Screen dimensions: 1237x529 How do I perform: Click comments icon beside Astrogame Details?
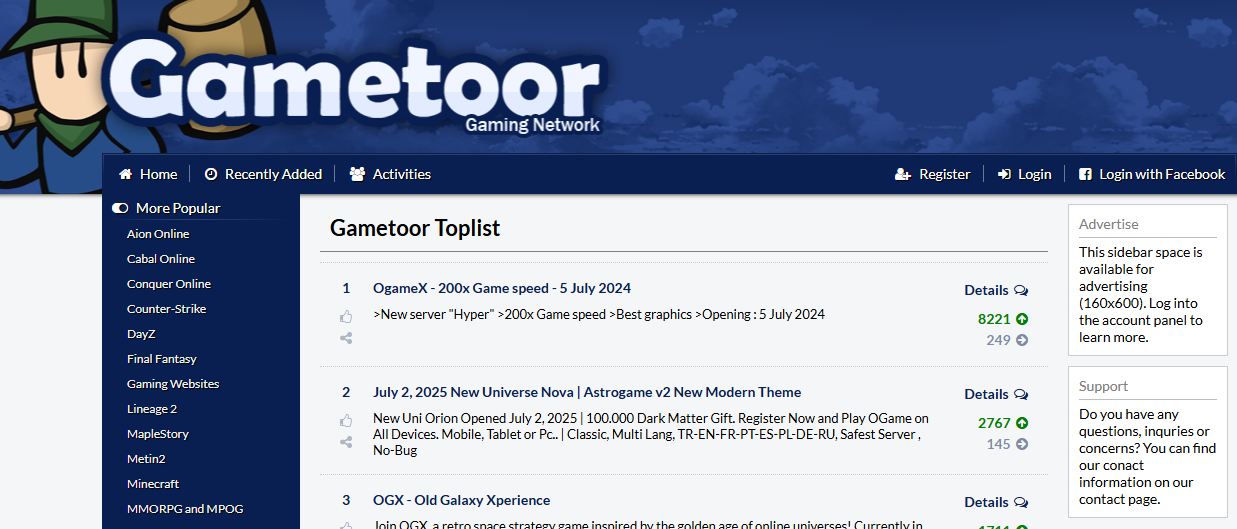click(1021, 395)
